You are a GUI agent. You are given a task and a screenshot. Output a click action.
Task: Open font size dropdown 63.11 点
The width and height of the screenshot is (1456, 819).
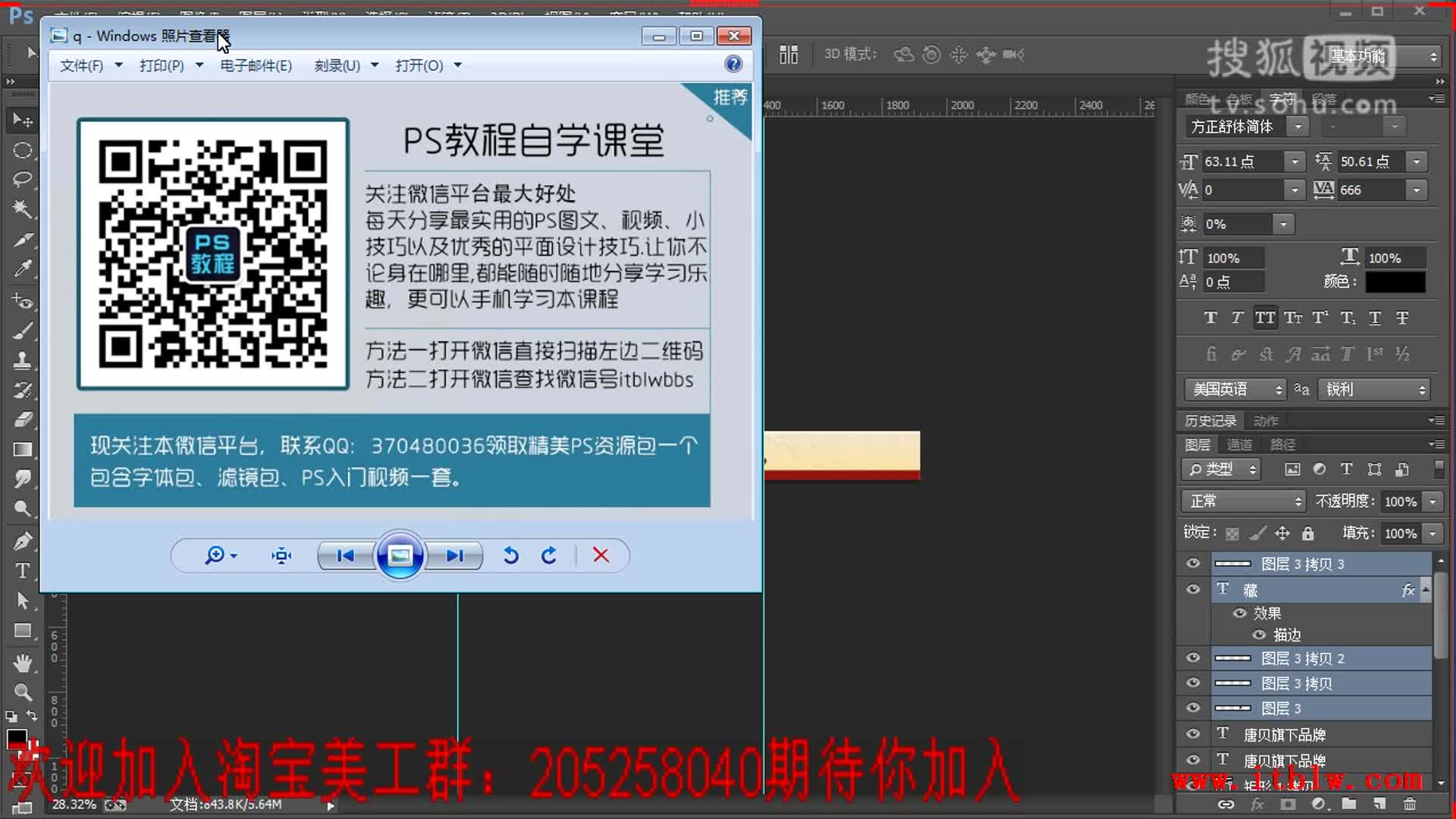coord(1294,162)
